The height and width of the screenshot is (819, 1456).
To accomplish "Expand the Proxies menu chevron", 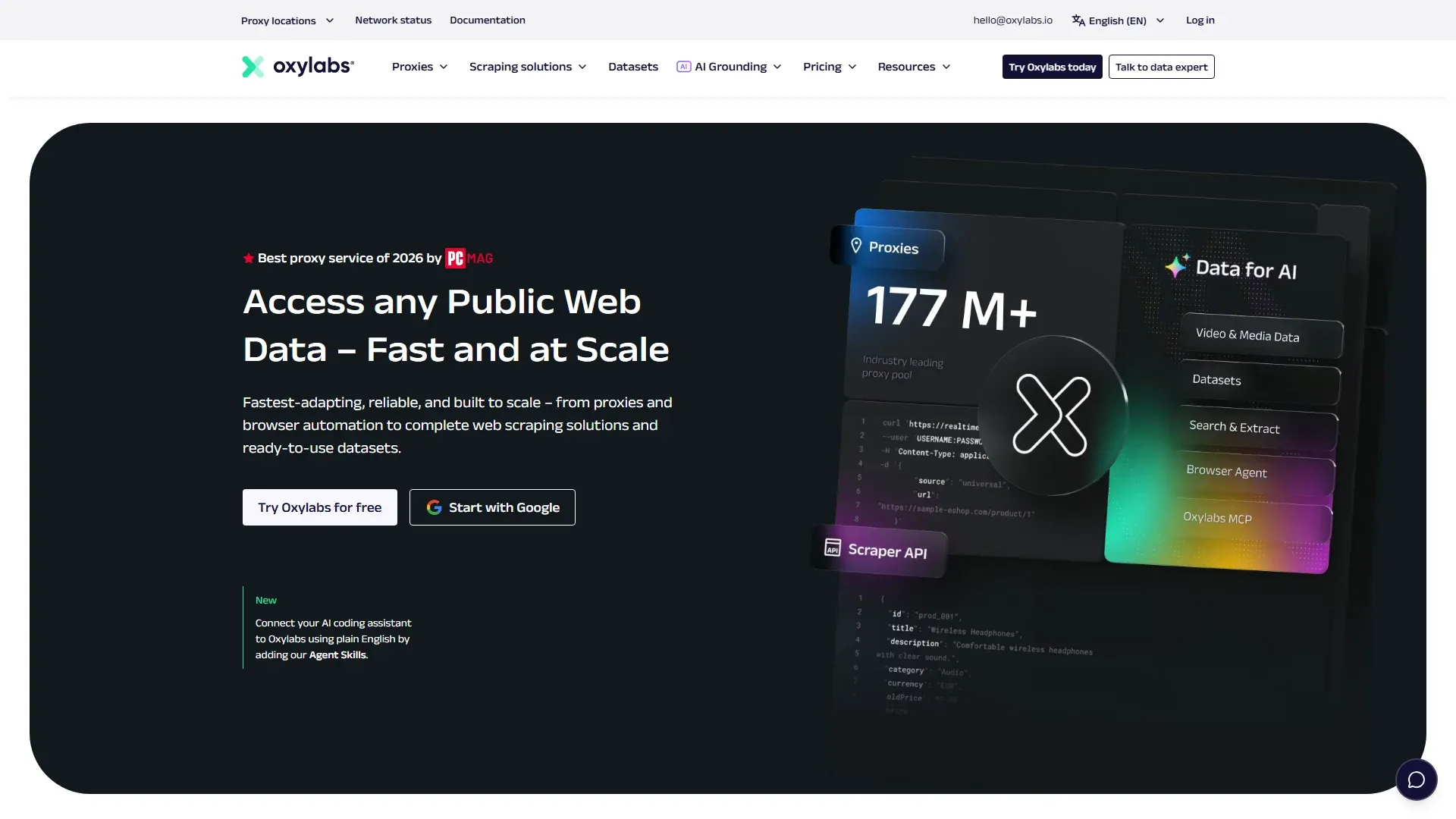I will coord(444,67).
